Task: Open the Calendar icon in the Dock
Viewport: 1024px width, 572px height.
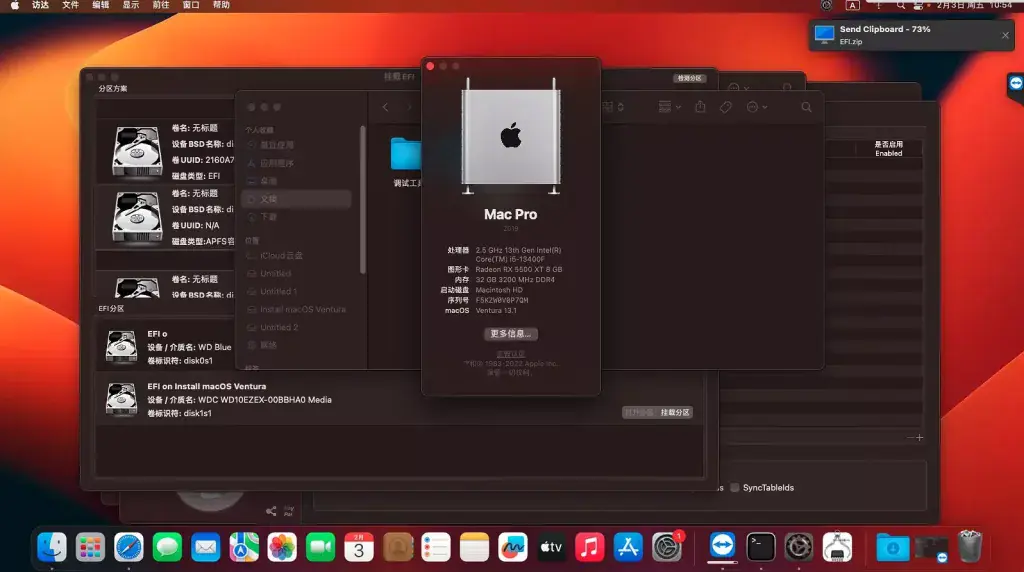Action: [x=359, y=547]
